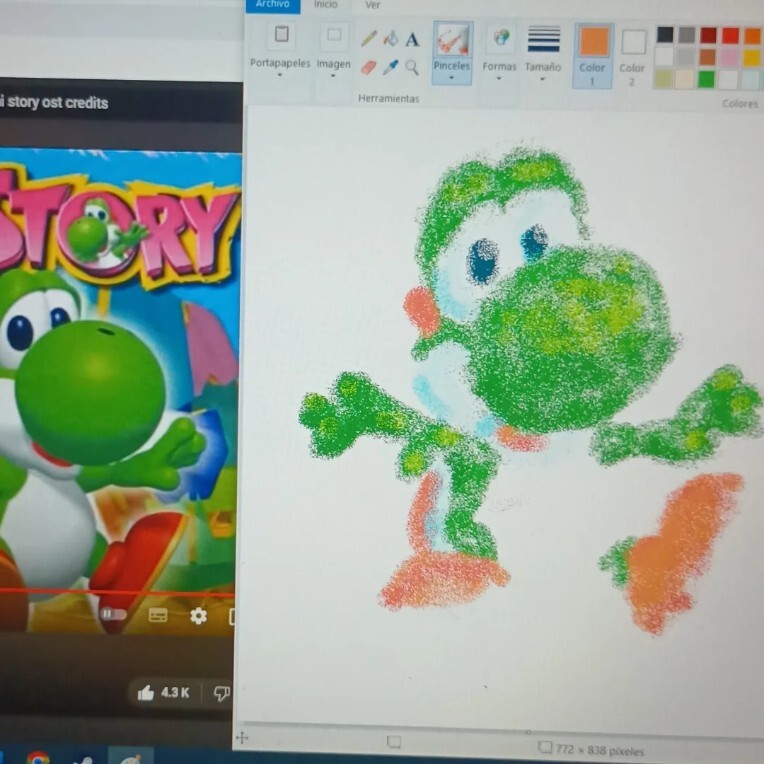Open the Archivo menu tab

[x=273, y=5]
